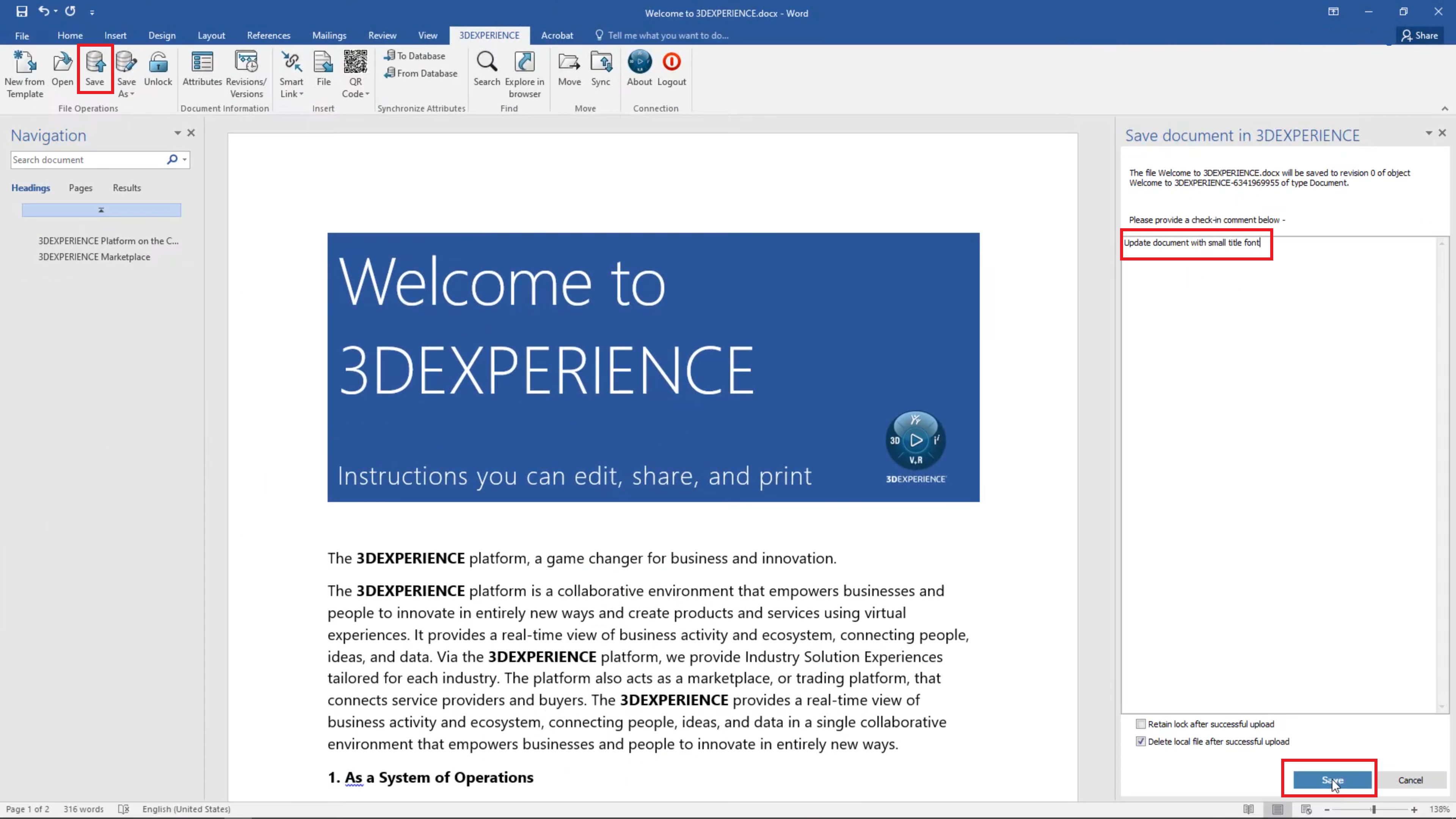Click jump-to-beginning bar in Navigation
1456x819 pixels.
[101, 210]
